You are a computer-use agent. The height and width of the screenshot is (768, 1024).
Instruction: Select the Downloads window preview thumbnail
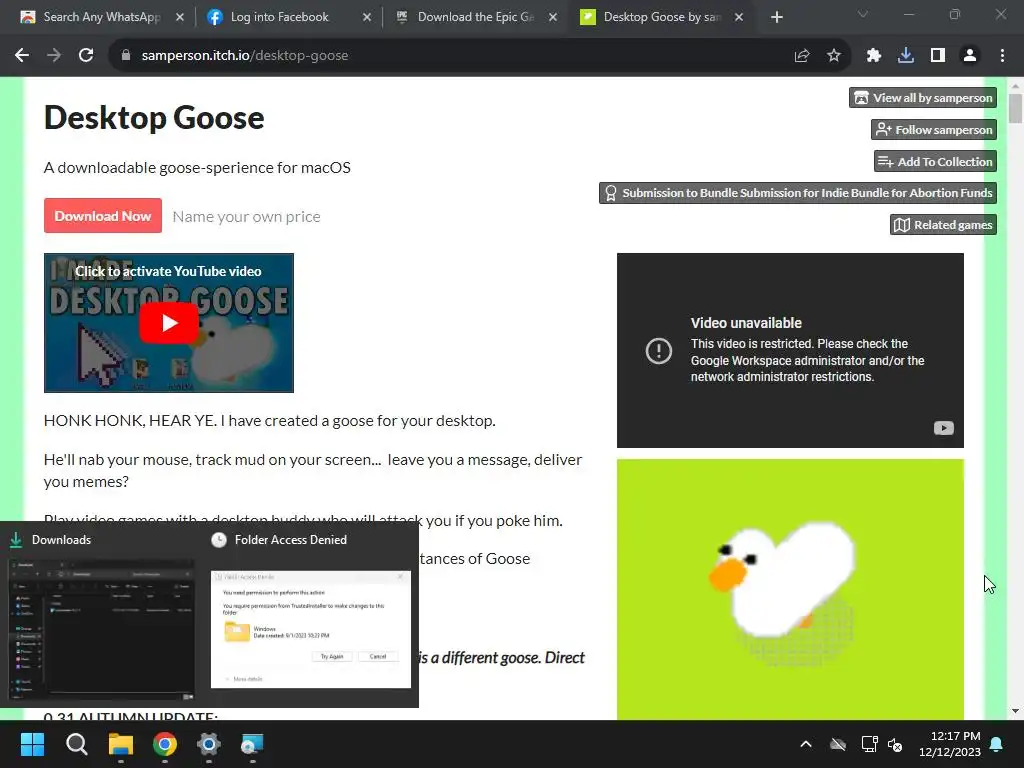pyautogui.click(x=101, y=630)
